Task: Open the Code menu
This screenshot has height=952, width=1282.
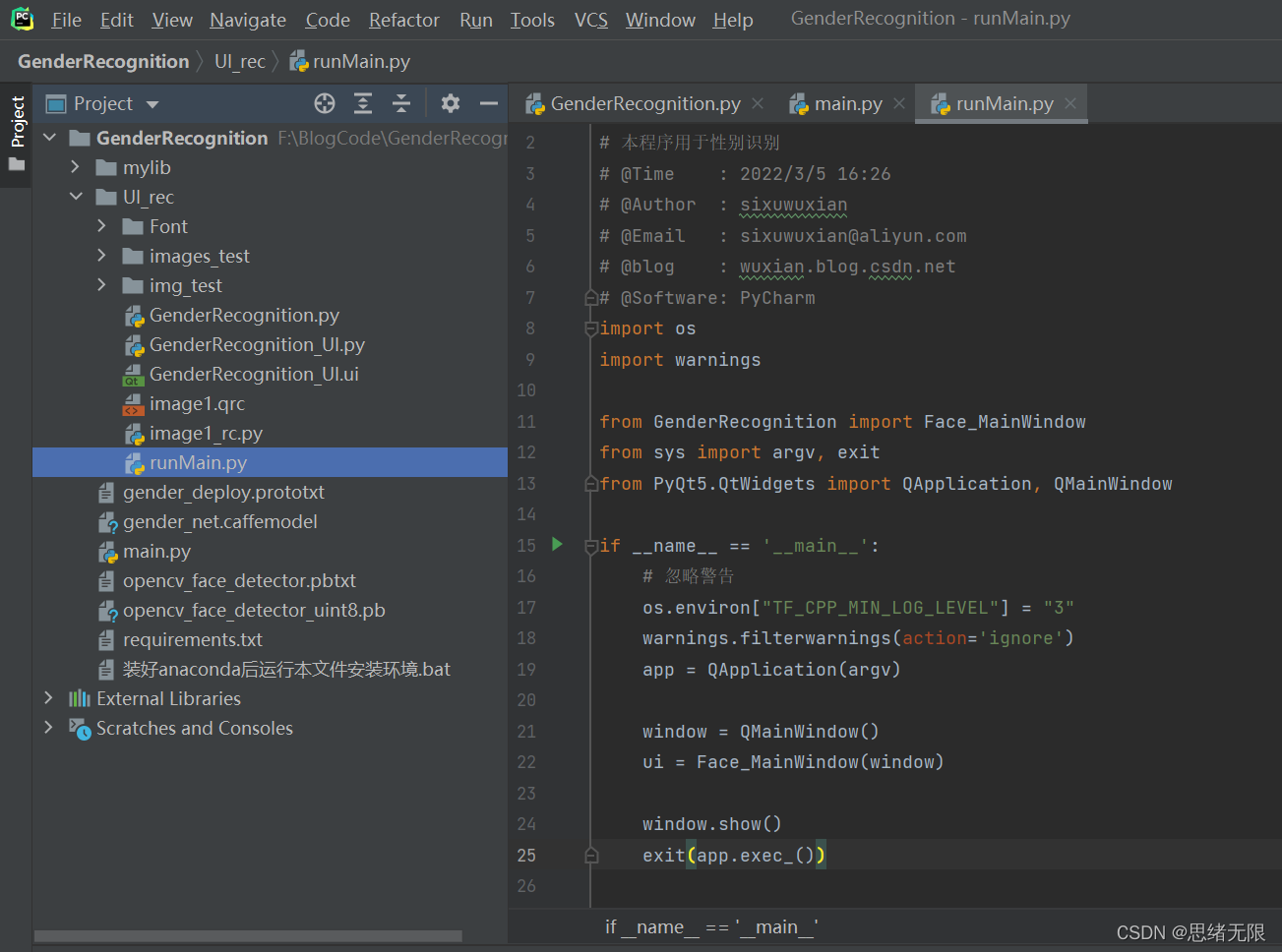Action: coord(328,20)
